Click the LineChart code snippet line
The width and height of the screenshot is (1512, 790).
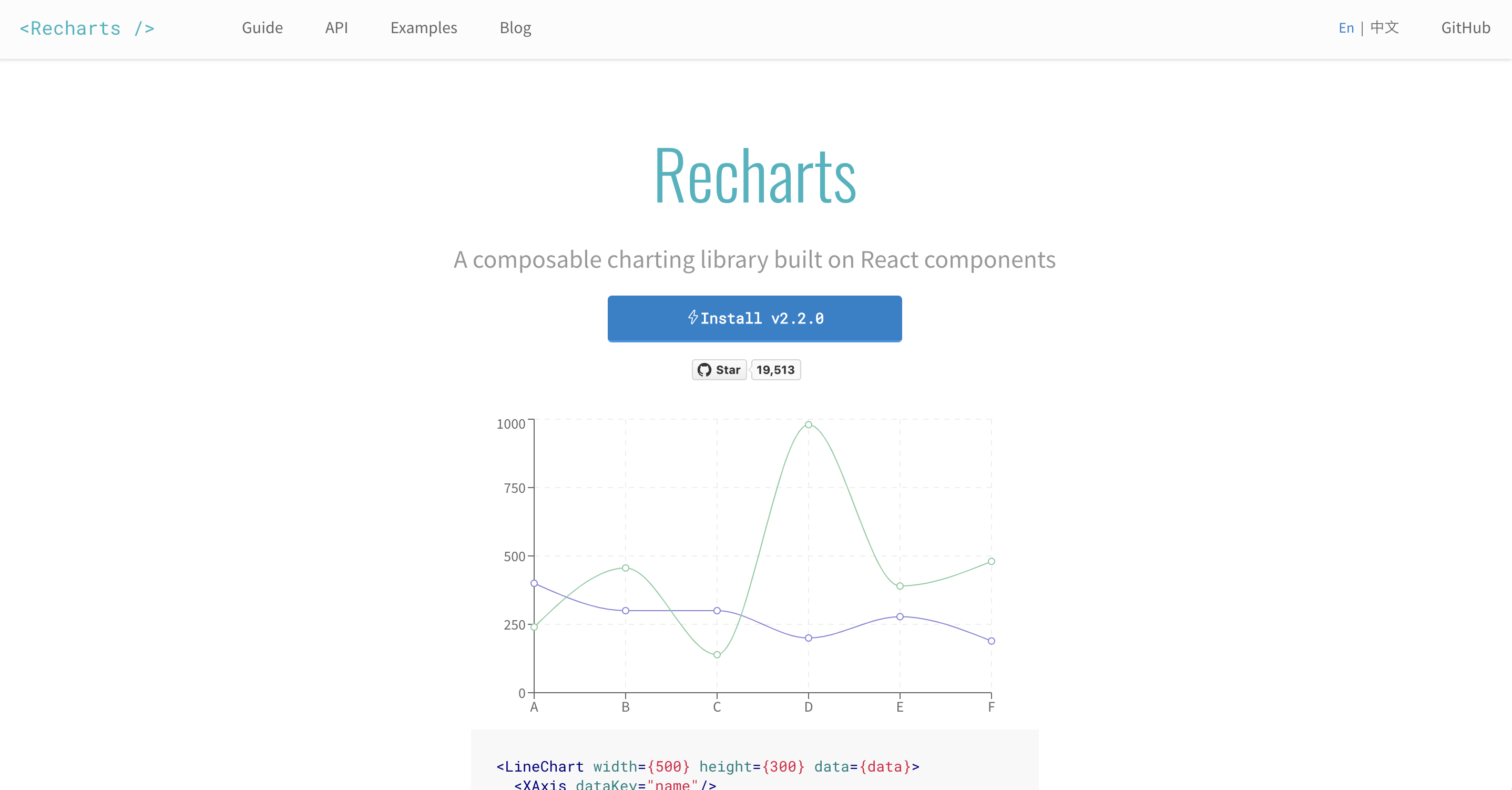coord(708,766)
